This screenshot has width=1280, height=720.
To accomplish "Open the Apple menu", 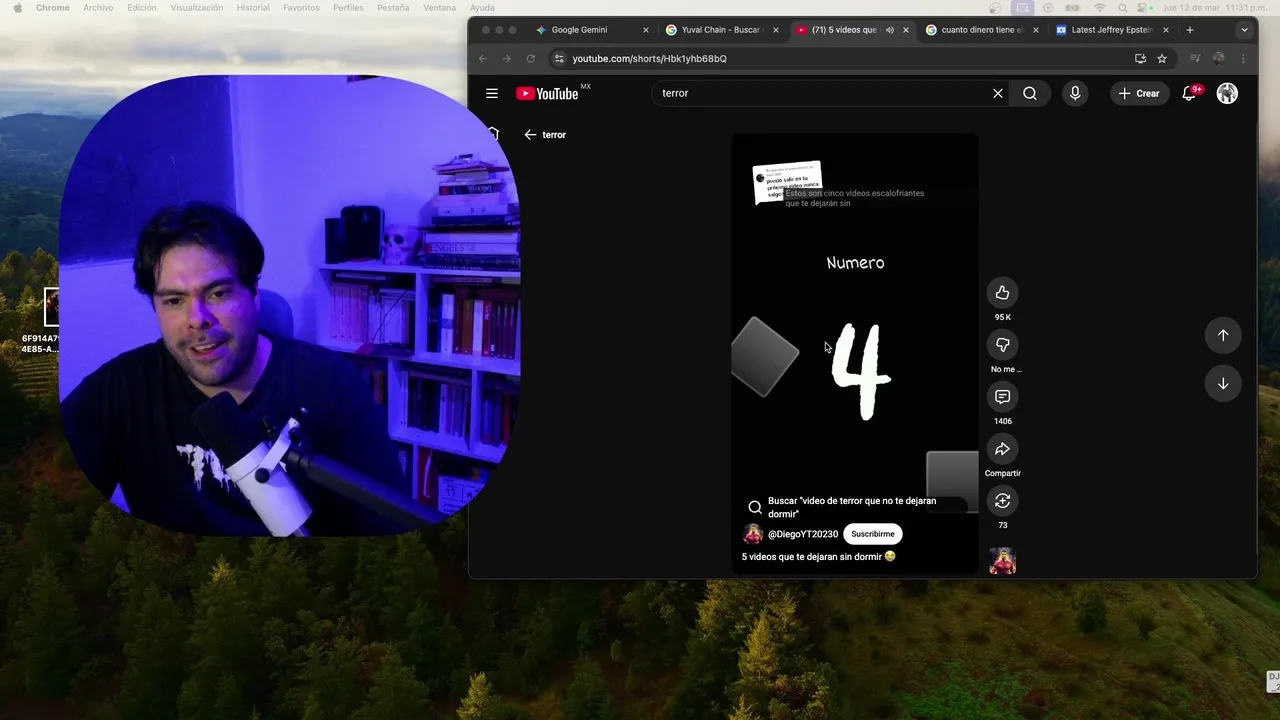I will click(x=17, y=7).
